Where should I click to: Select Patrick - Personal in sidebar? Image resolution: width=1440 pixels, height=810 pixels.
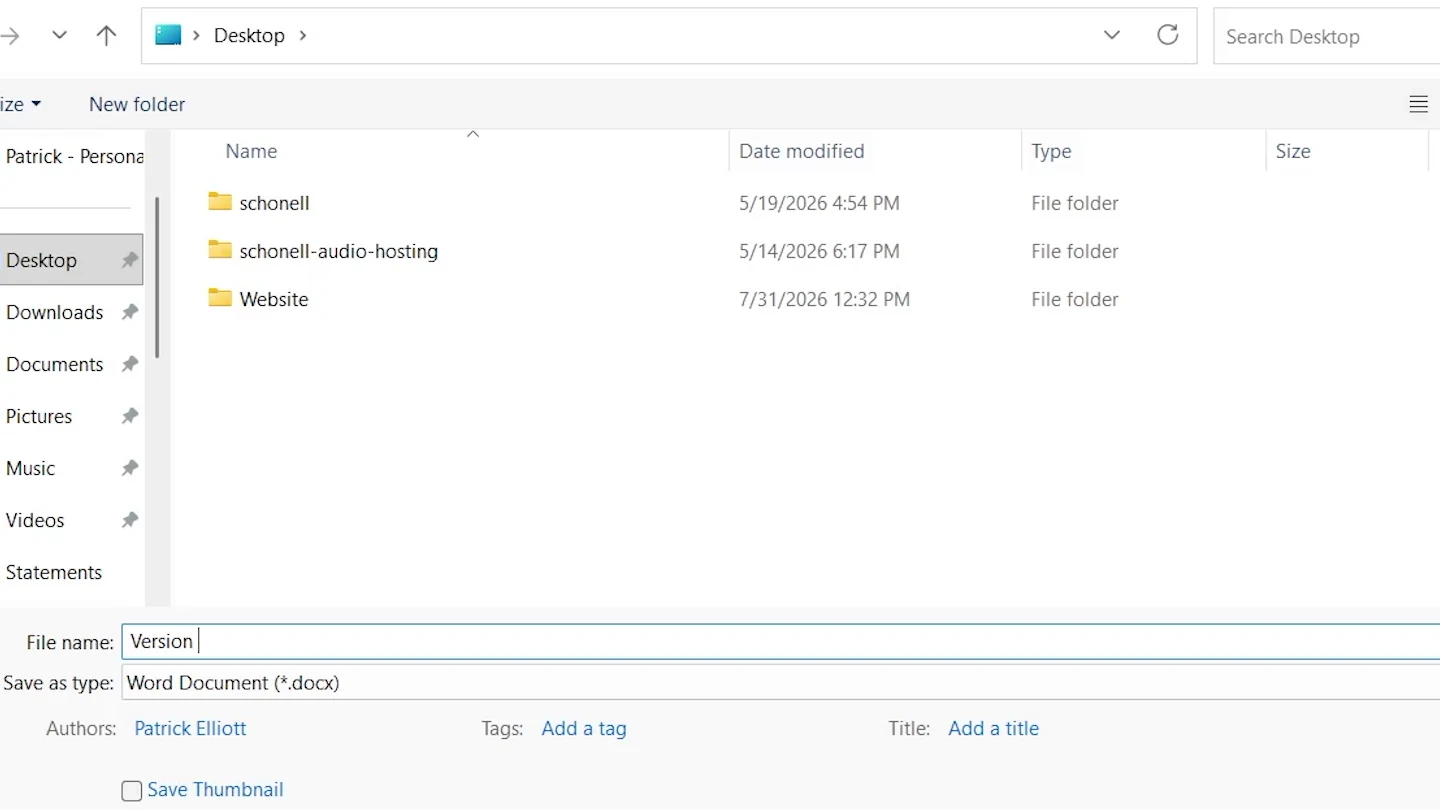(75, 156)
